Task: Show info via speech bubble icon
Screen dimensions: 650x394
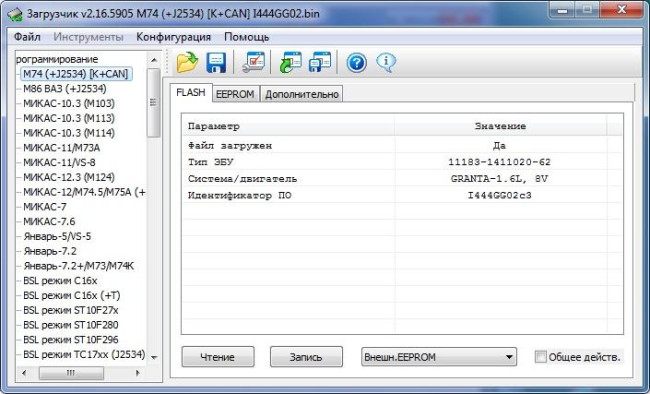Action: pyautogui.click(x=386, y=63)
